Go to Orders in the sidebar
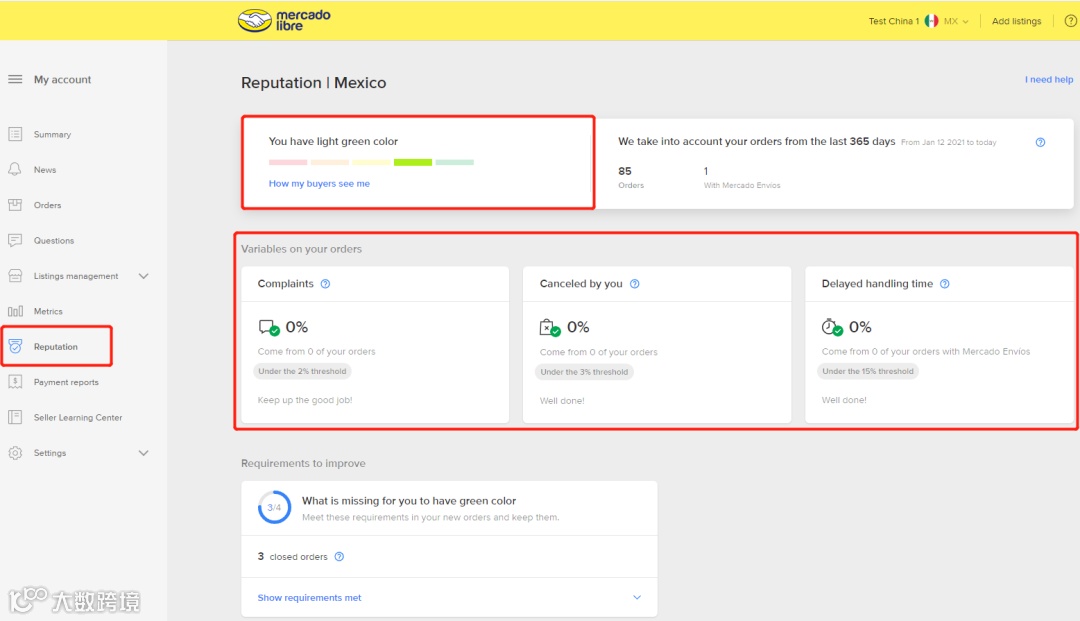Screen dimensions: 1080x621 (48, 205)
